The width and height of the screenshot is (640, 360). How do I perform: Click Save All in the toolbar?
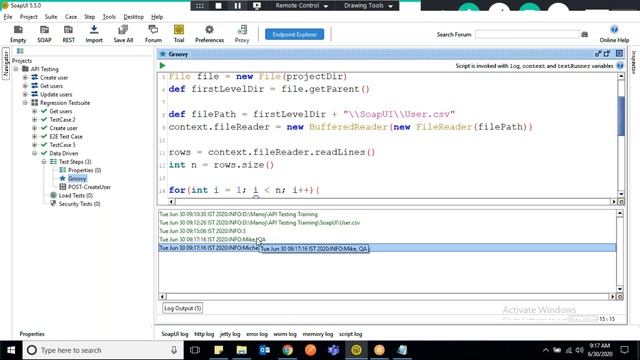[123, 34]
